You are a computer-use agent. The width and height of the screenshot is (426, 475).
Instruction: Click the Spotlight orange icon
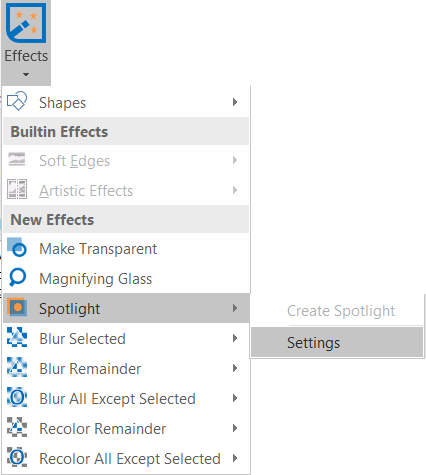[x=17, y=307]
